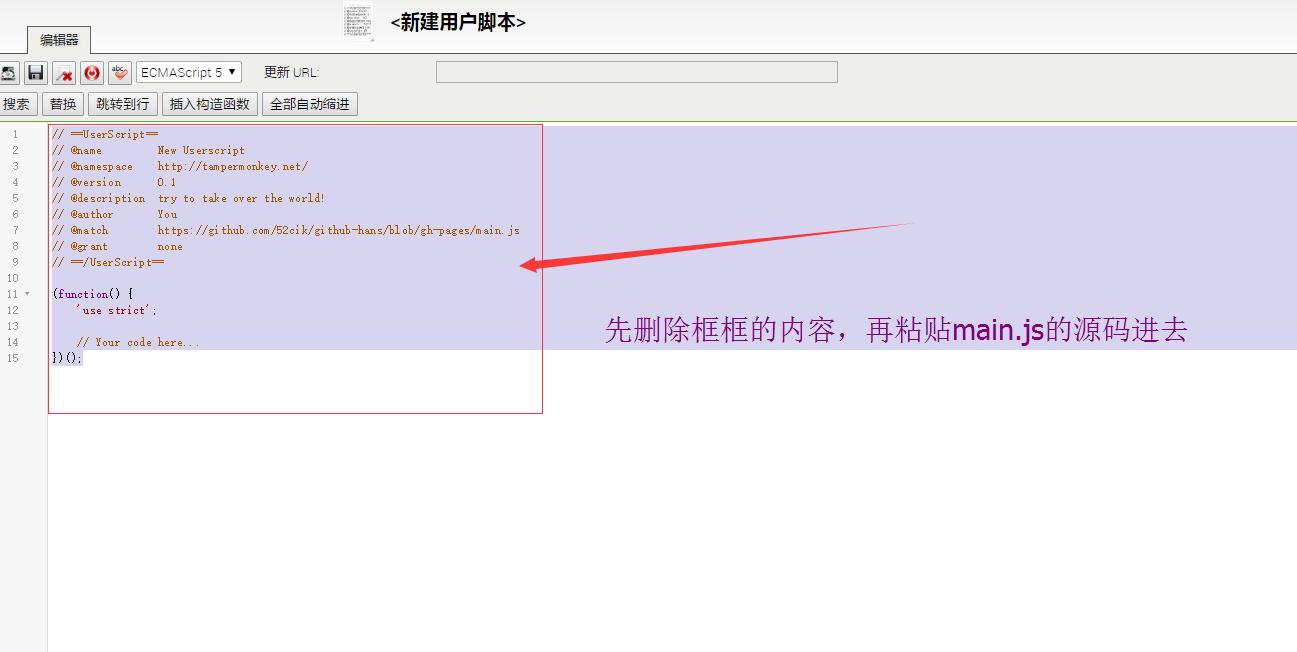Open the ECMAScript 5 version dropdown
Viewport: 1297px width, 652px height.
tap(188, 72)
